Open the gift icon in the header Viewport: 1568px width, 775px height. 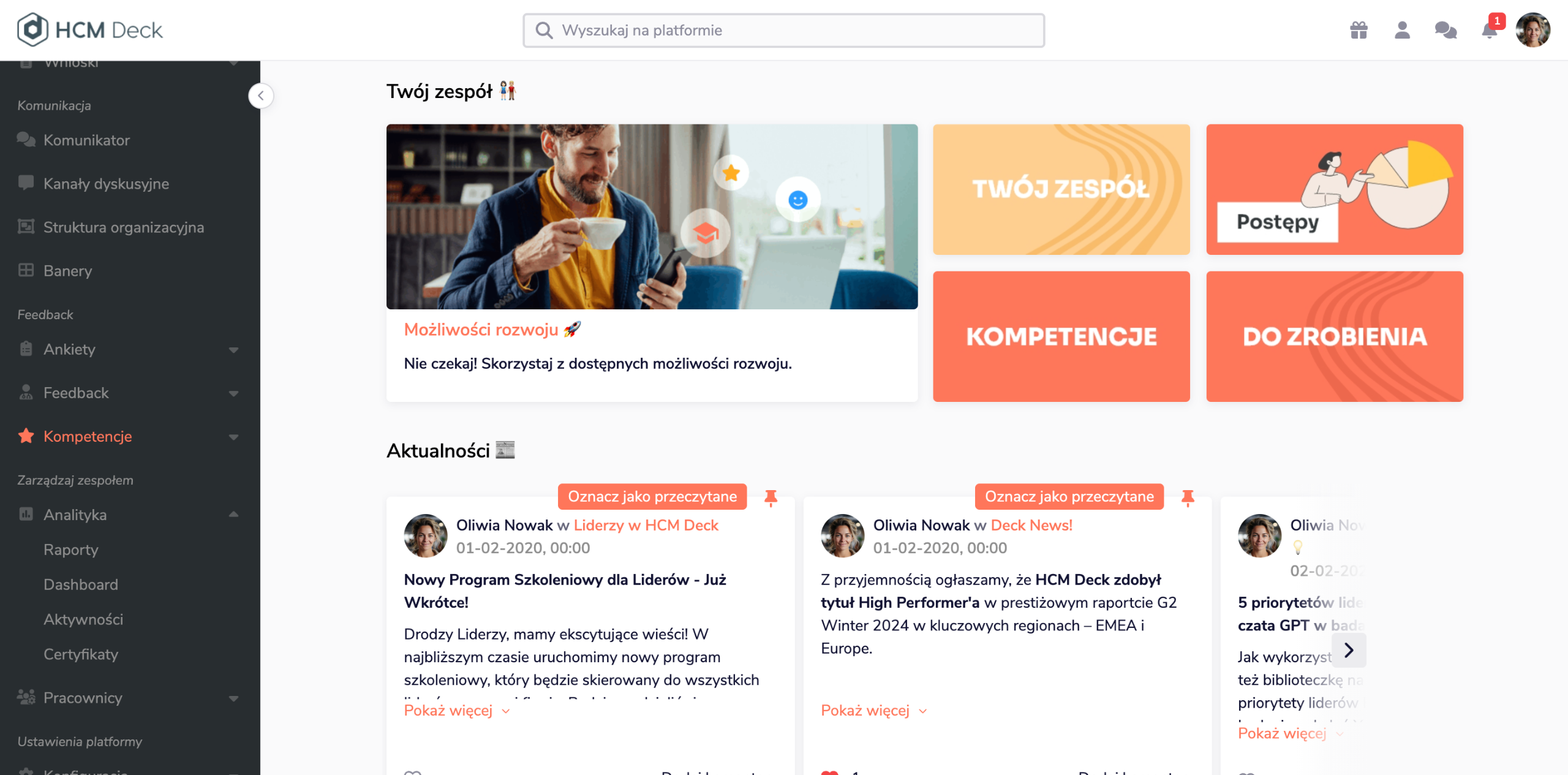coord(1359,30)
